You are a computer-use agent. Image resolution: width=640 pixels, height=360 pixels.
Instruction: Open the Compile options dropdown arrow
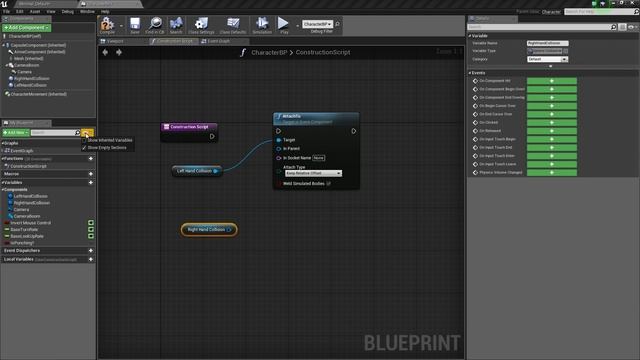click(121, 26)
